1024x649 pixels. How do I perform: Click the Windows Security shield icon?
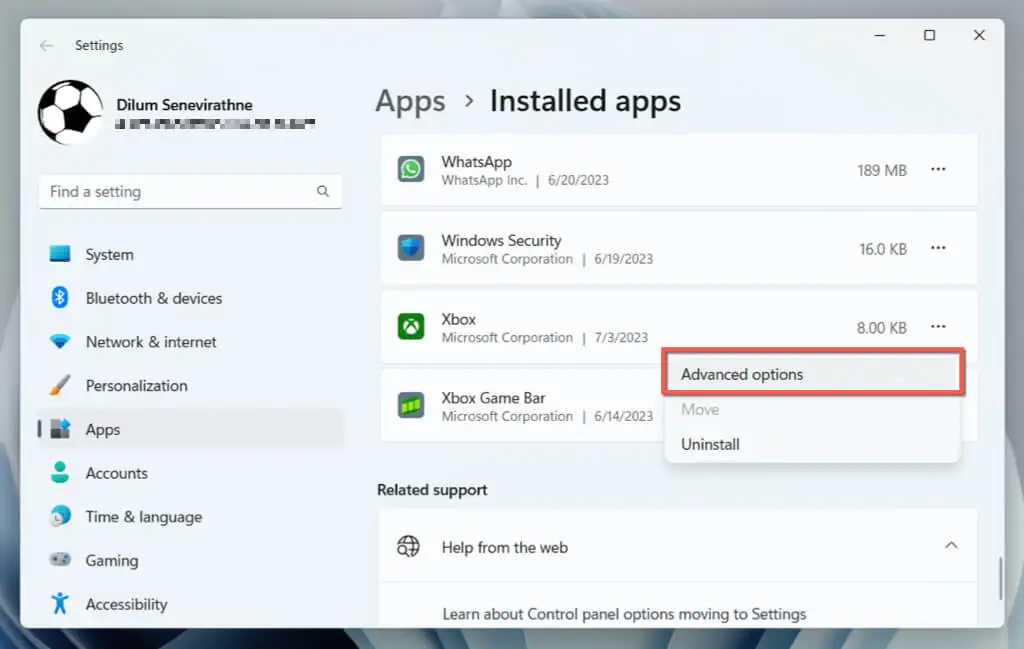click(x=411, y=248)
